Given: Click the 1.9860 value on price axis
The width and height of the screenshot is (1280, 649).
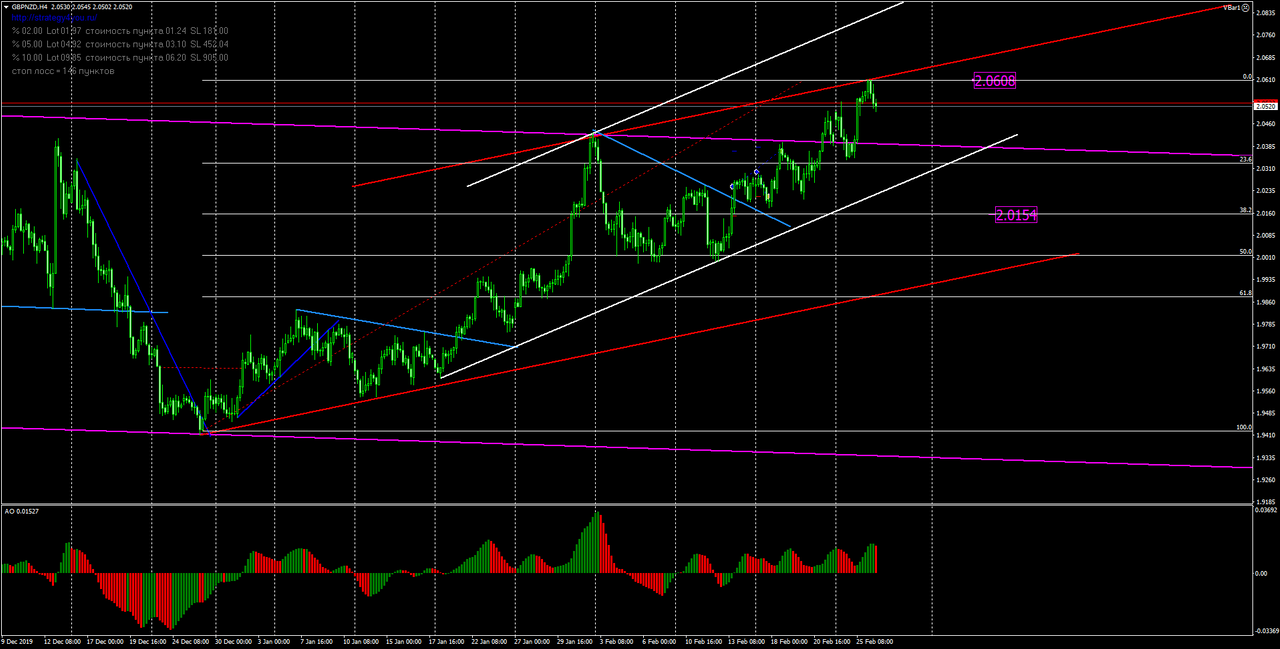Looking at the screenshot, I should point(1265,302).
